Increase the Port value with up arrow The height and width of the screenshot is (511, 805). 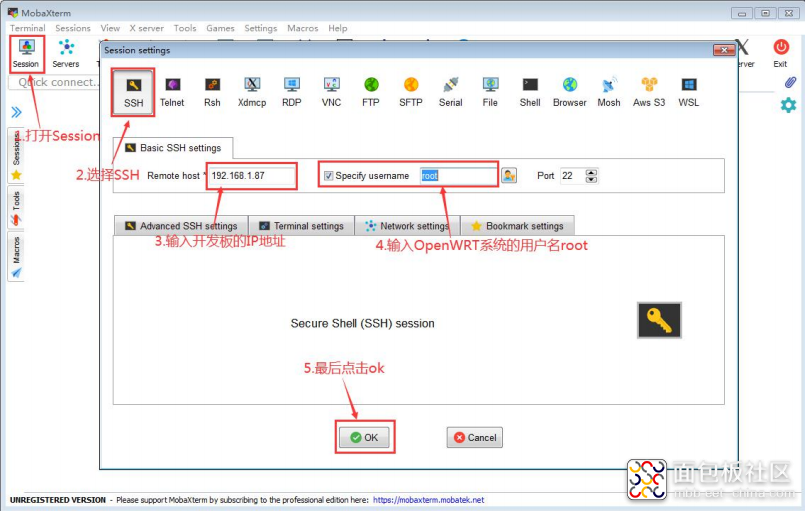591,172
